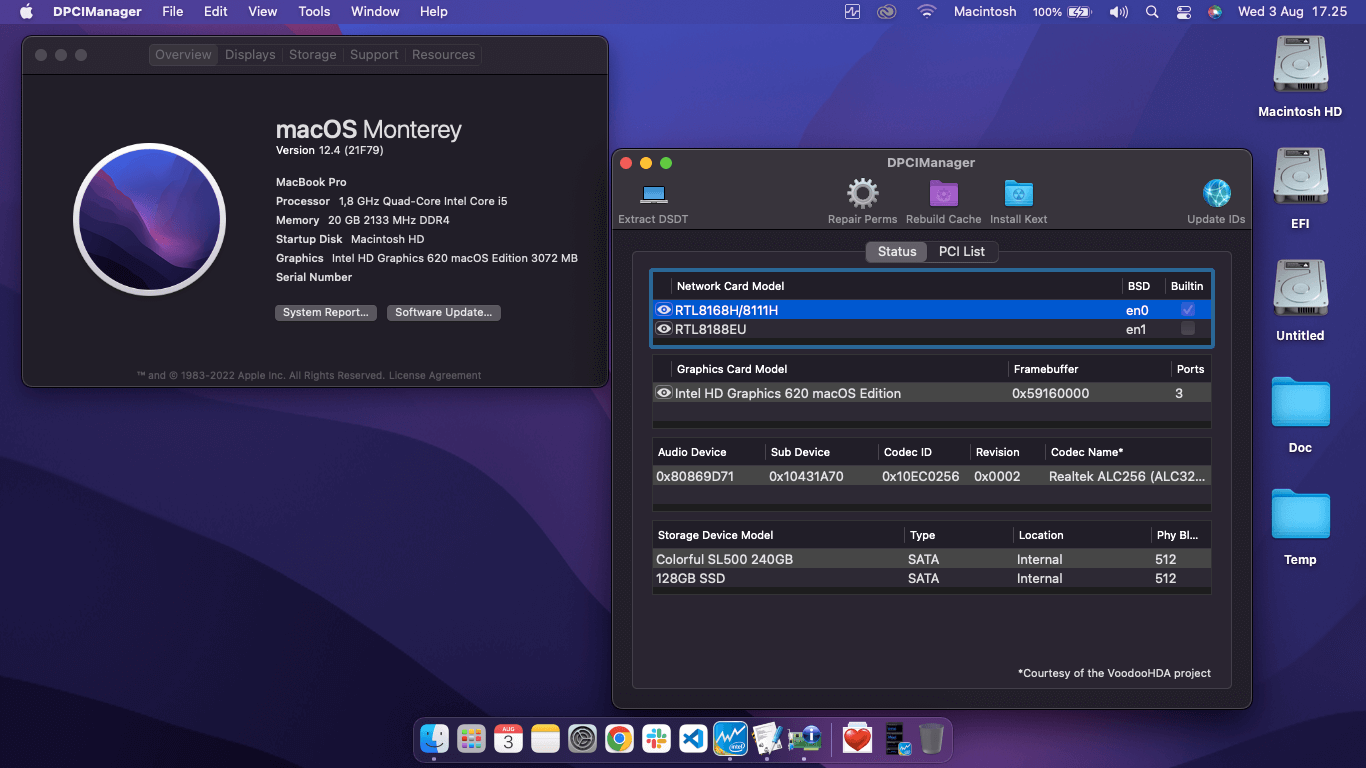Image resolution: width=1366 pixels, height=768 pixels.
Task: Open the Macintosh HD drive on desktop
Action: tap(1300, 66)
